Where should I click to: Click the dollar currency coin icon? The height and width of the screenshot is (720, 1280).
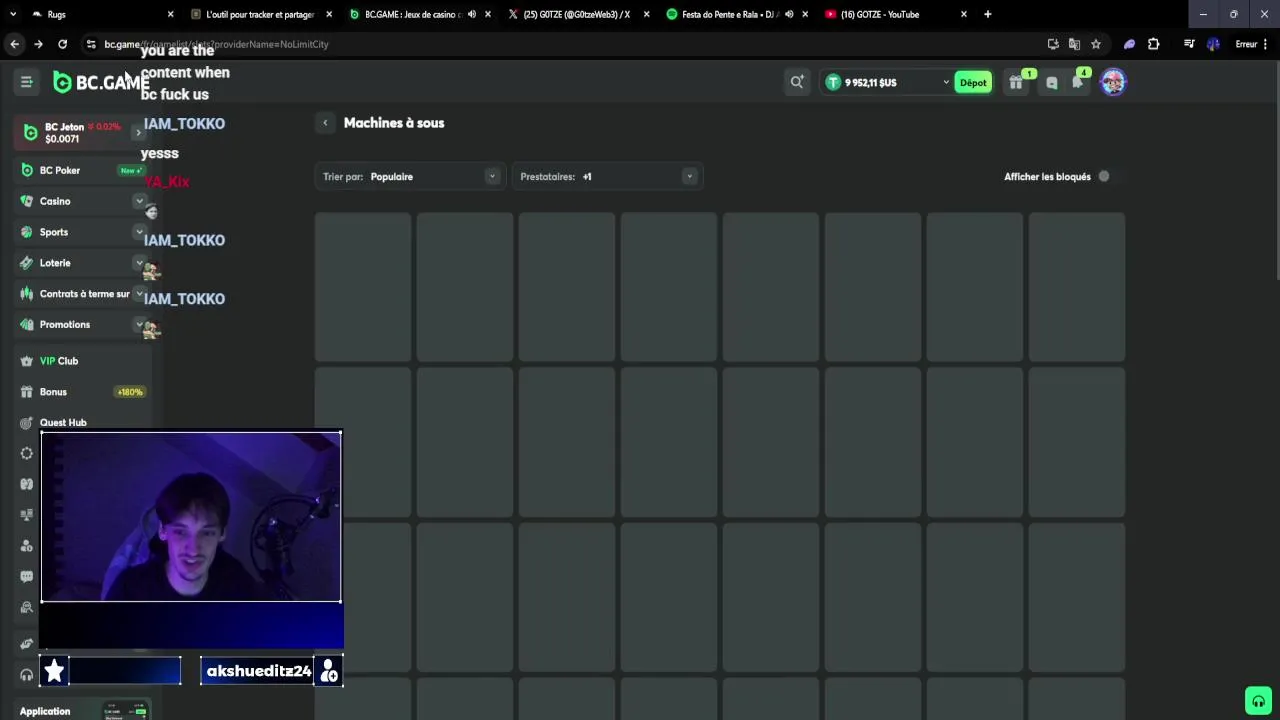tap(833, 82)
